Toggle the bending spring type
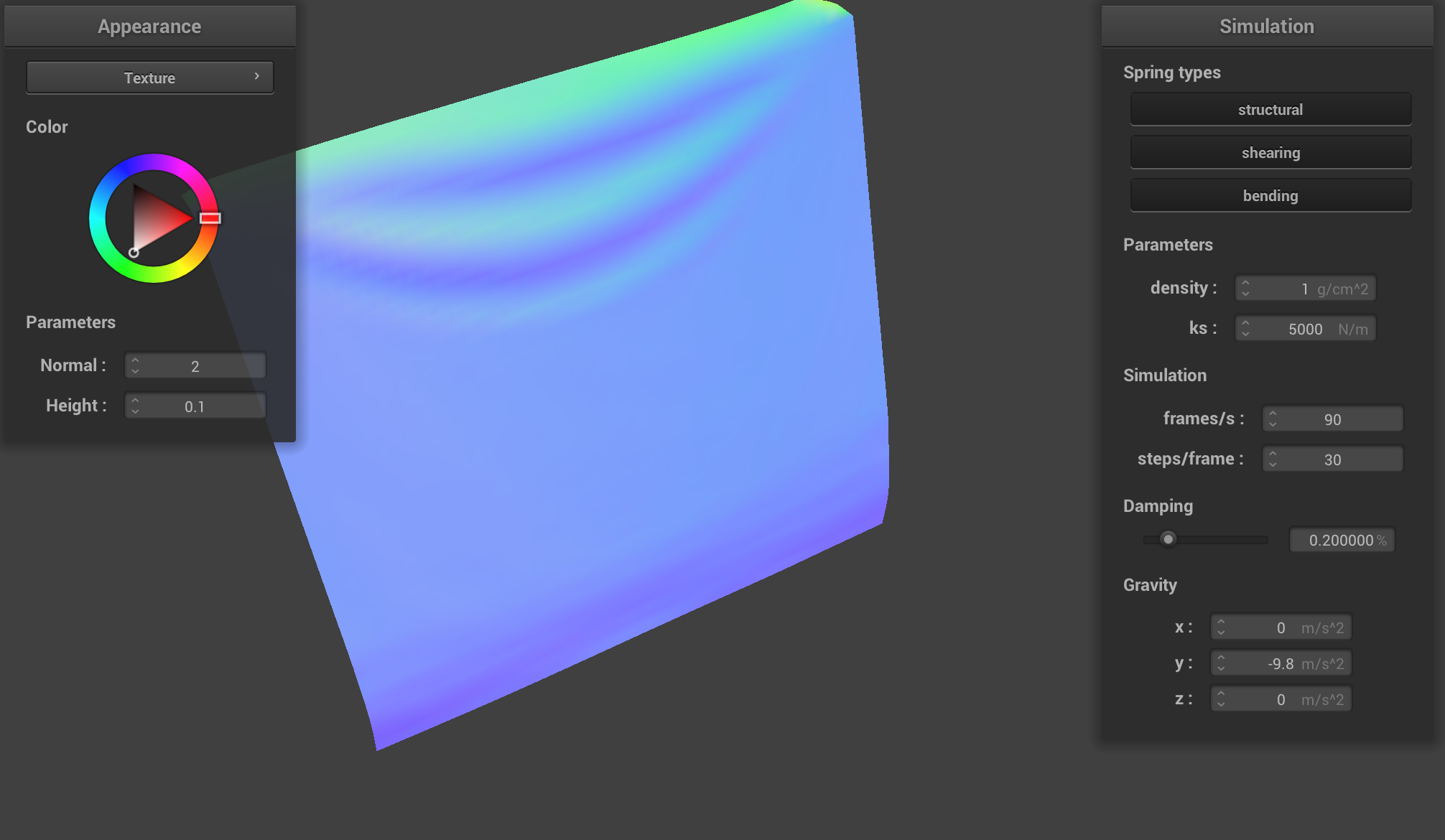 click(x=1270, y=195)
